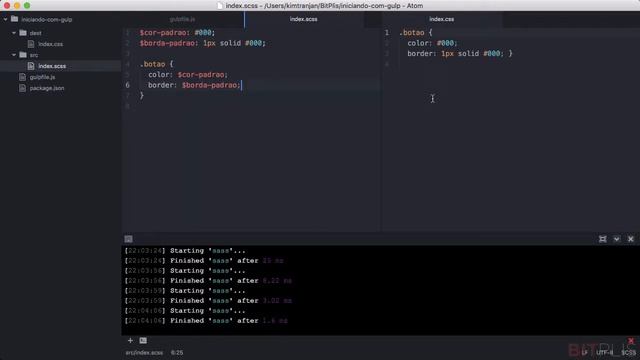
Task: Click the $cor-padrao declaration on line 1
Action: coord(177,33)
